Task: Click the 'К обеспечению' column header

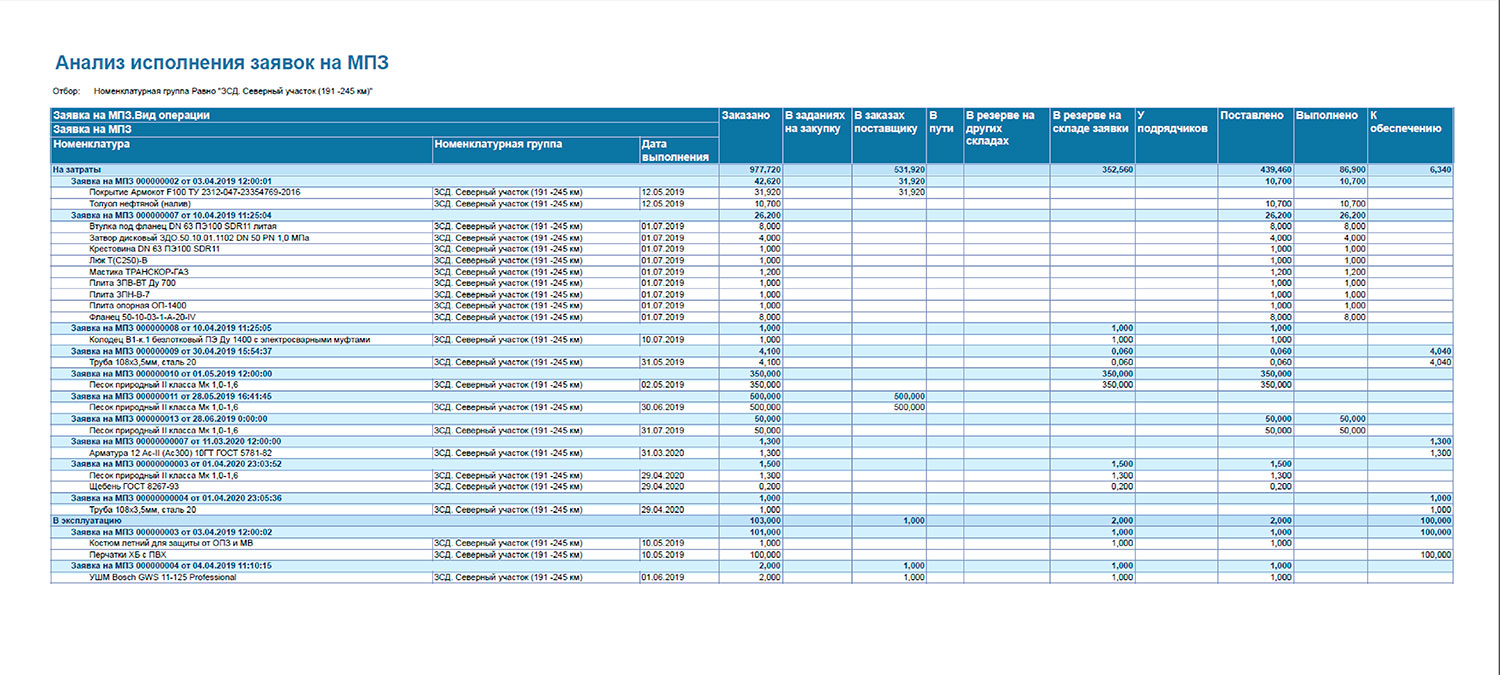Action: 1405,122
